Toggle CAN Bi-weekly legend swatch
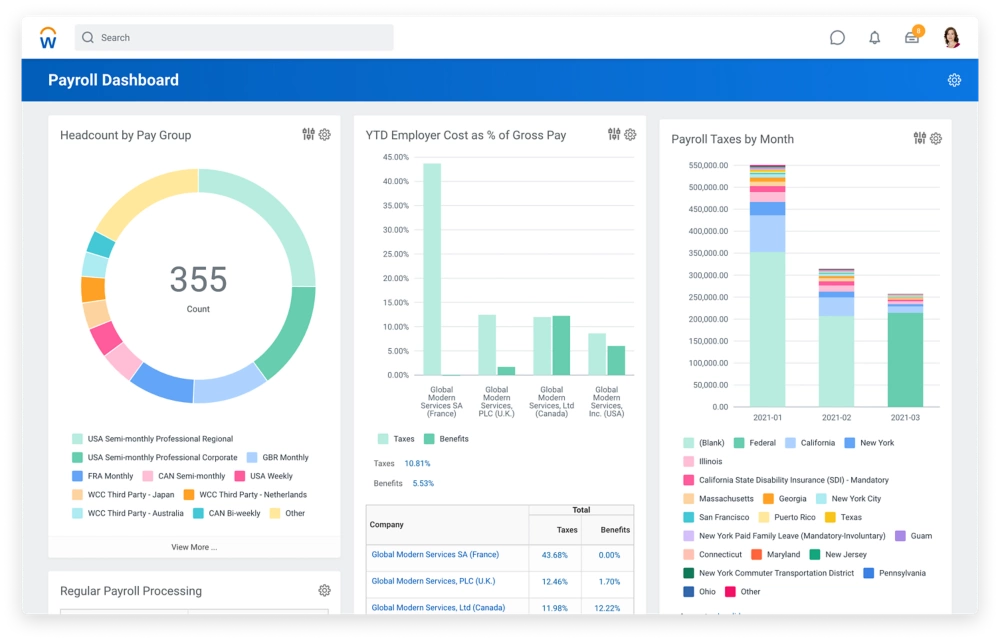1000x642 pixels. pyautogui.click(x=198, y=513)
